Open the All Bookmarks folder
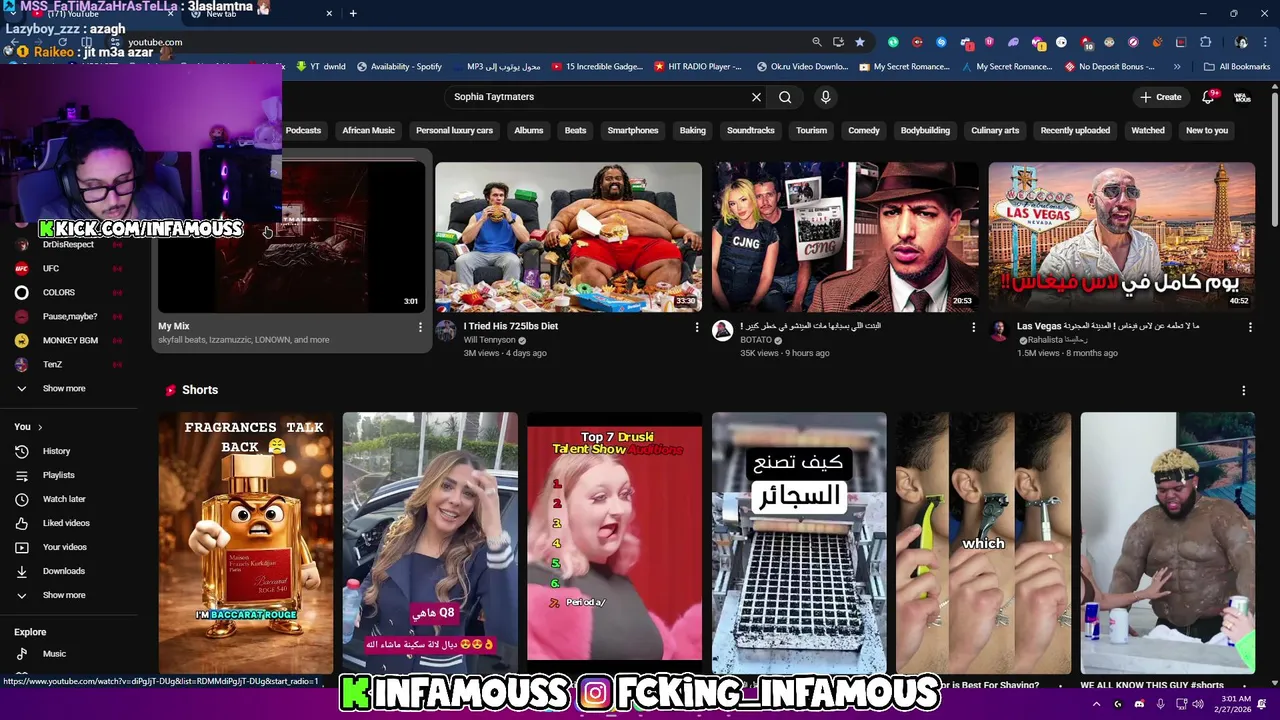Image resolution: width=1280 pixels, height=720 pixels. 1237,67
